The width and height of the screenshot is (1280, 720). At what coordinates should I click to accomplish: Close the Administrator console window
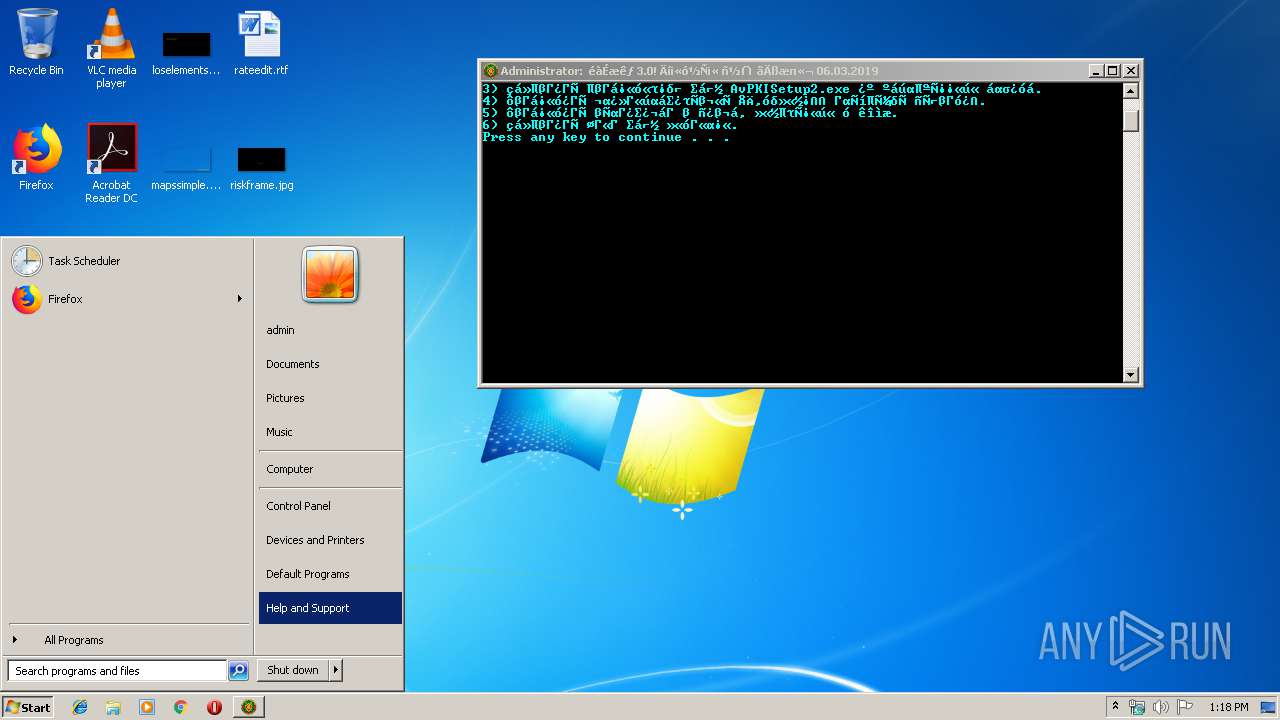click(1131, 71)
